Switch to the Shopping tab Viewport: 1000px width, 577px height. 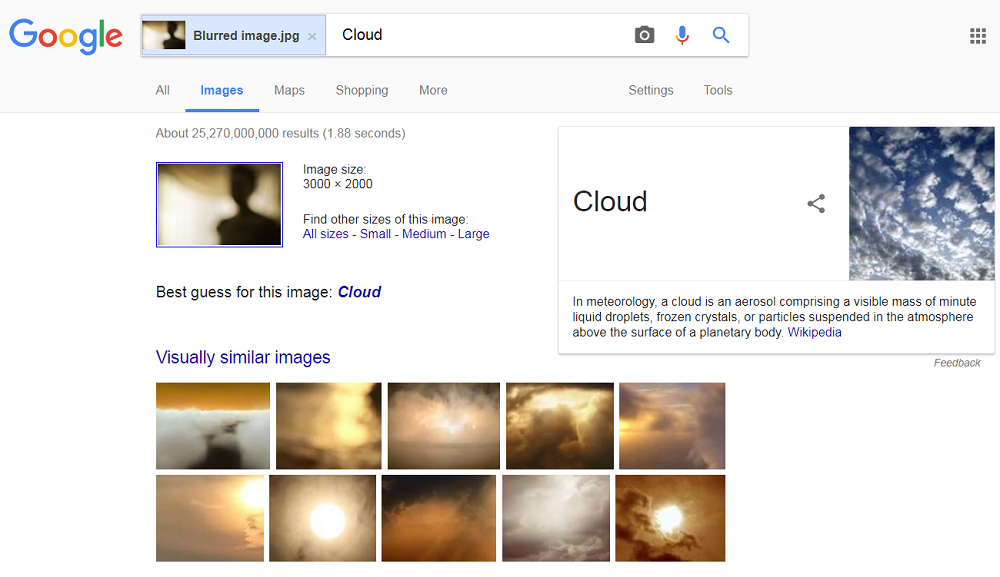click(361, 90)
